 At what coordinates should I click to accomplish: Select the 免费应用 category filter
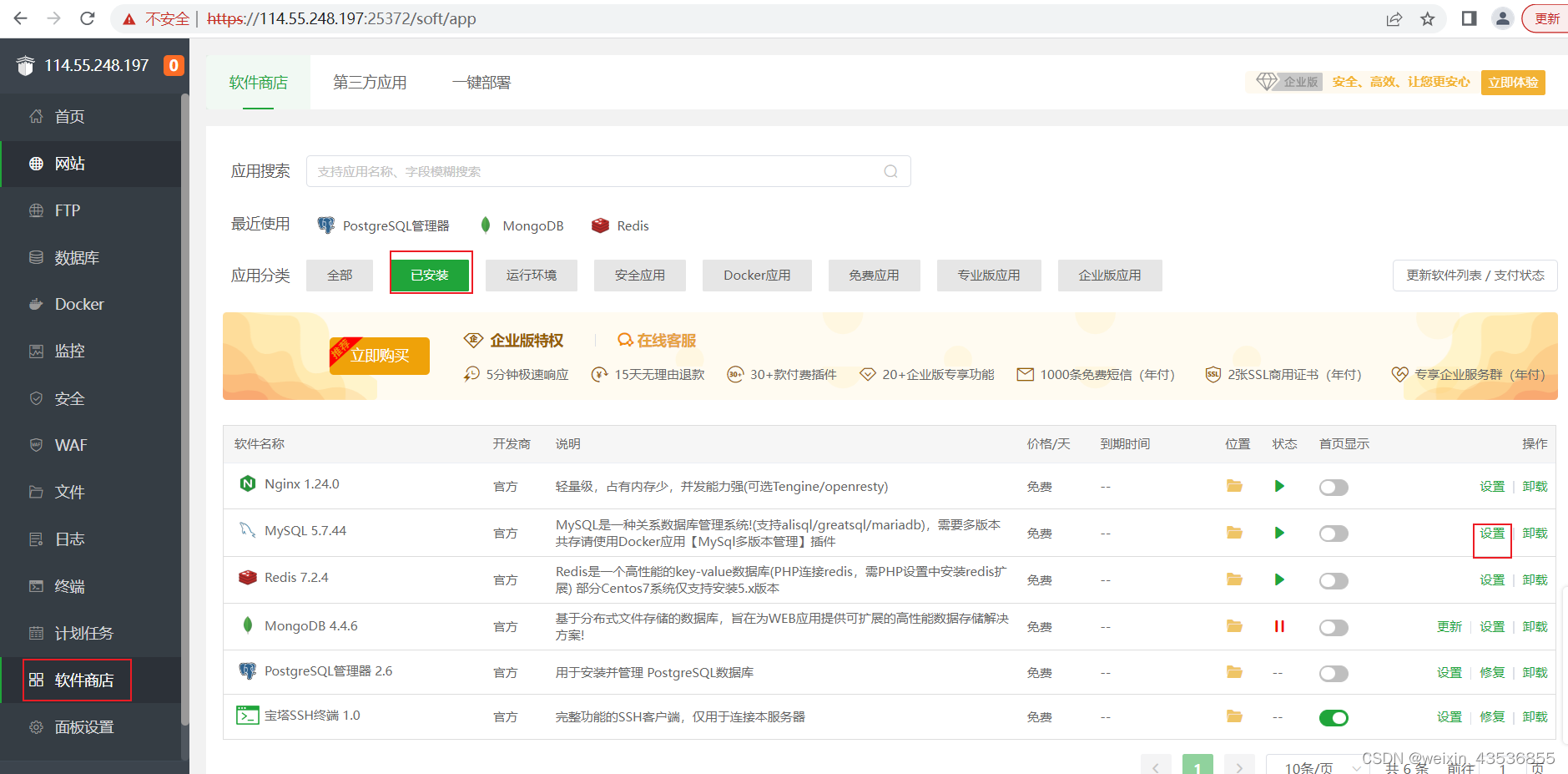(x=875, y=276)
